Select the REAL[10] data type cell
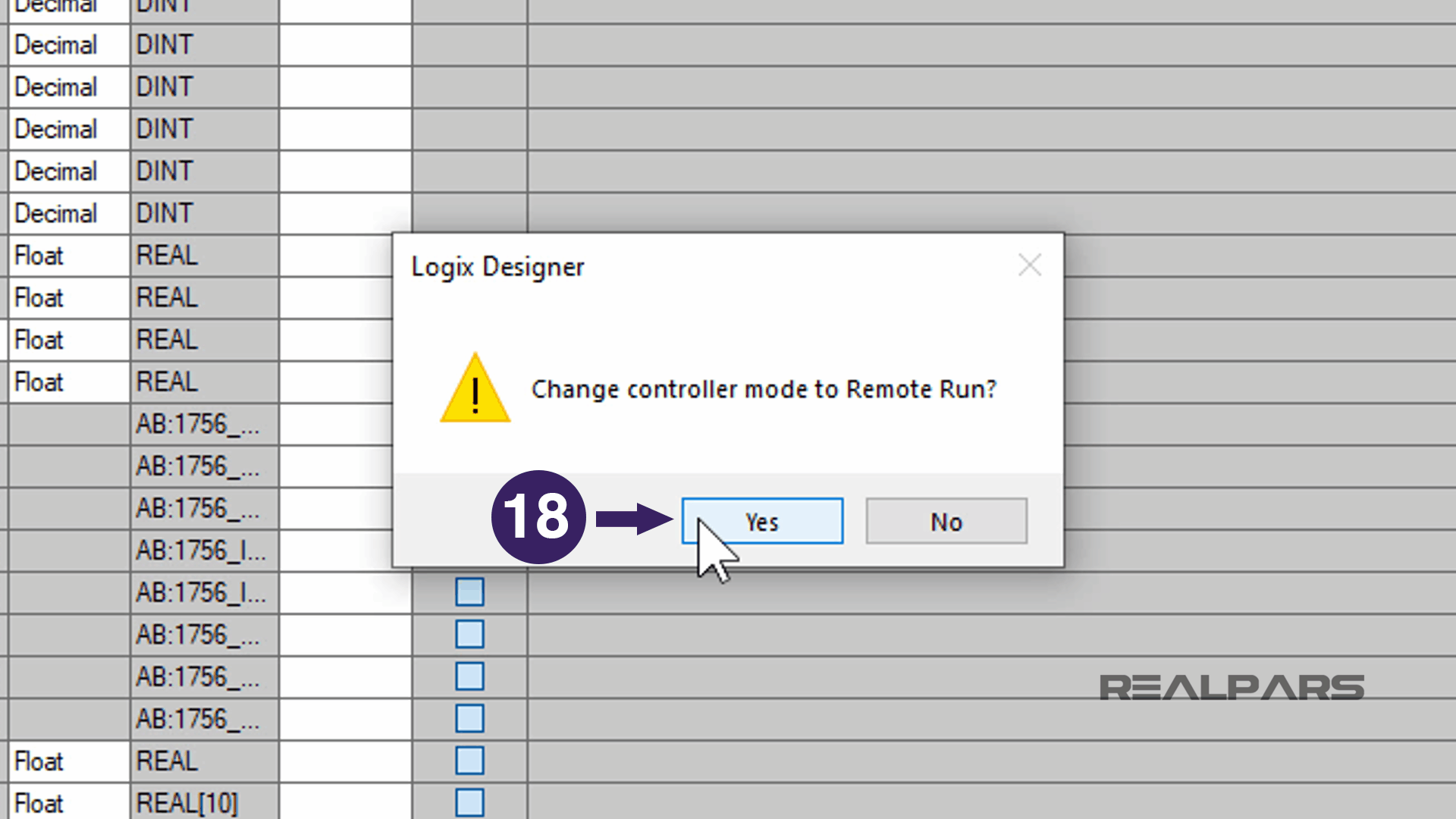Screen dimensions: 1456x819 click(x=205, y=802)
